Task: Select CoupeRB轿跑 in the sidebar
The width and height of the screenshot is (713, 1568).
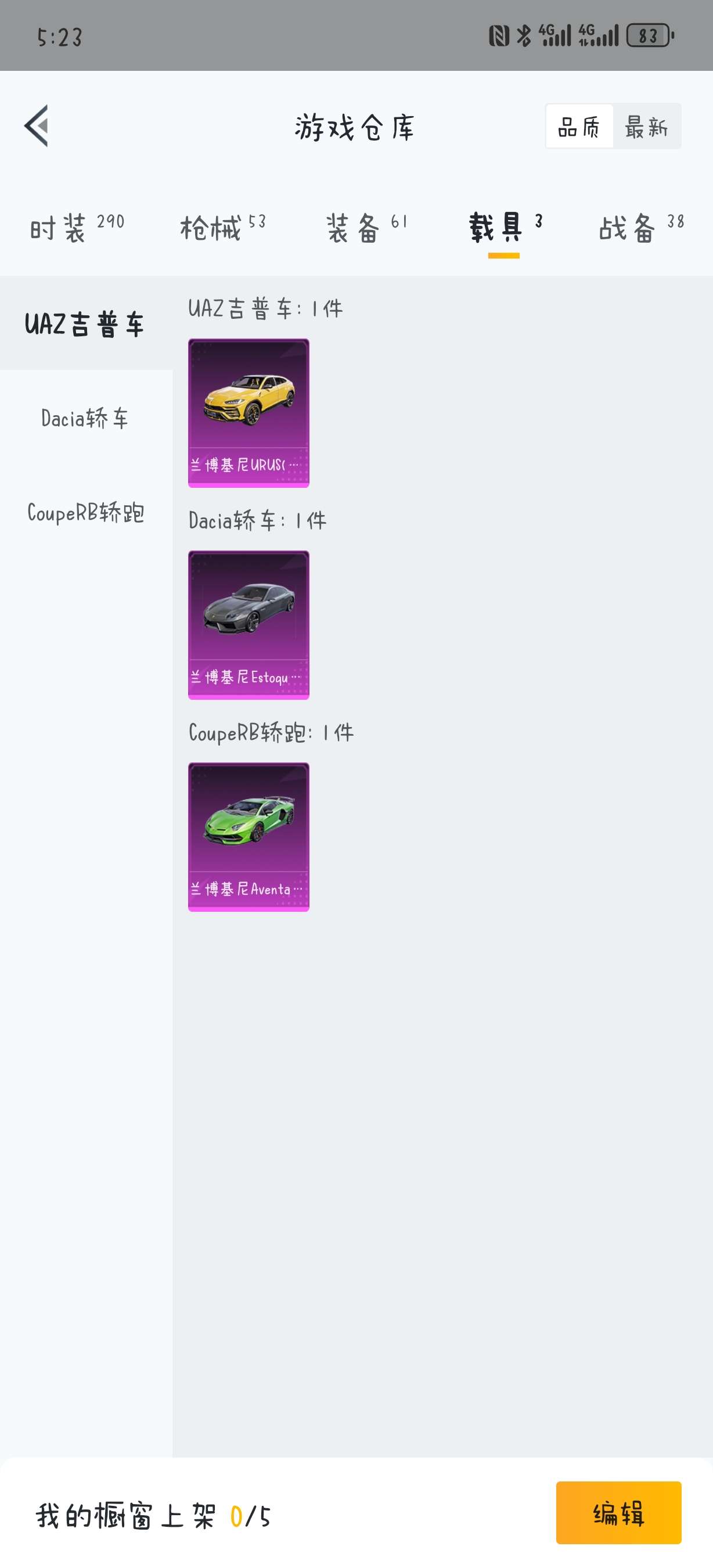Action: [x=86, y=513]
